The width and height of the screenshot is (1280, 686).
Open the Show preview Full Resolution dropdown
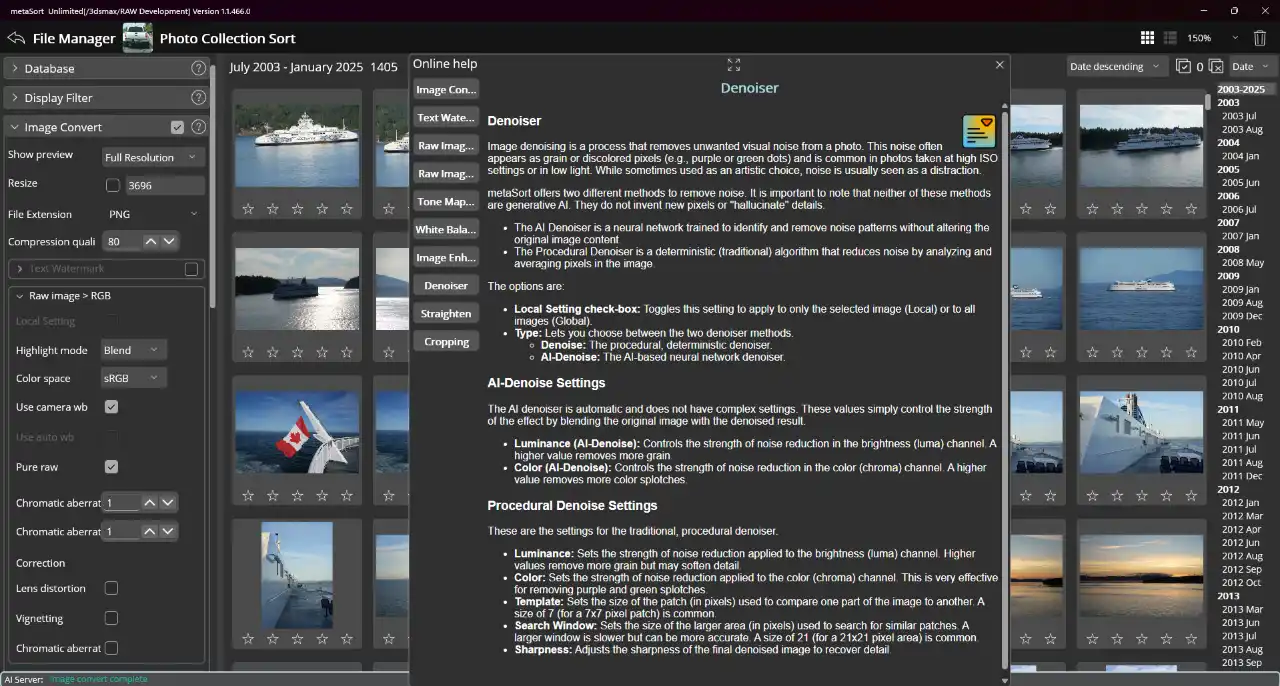coord(153,156)
